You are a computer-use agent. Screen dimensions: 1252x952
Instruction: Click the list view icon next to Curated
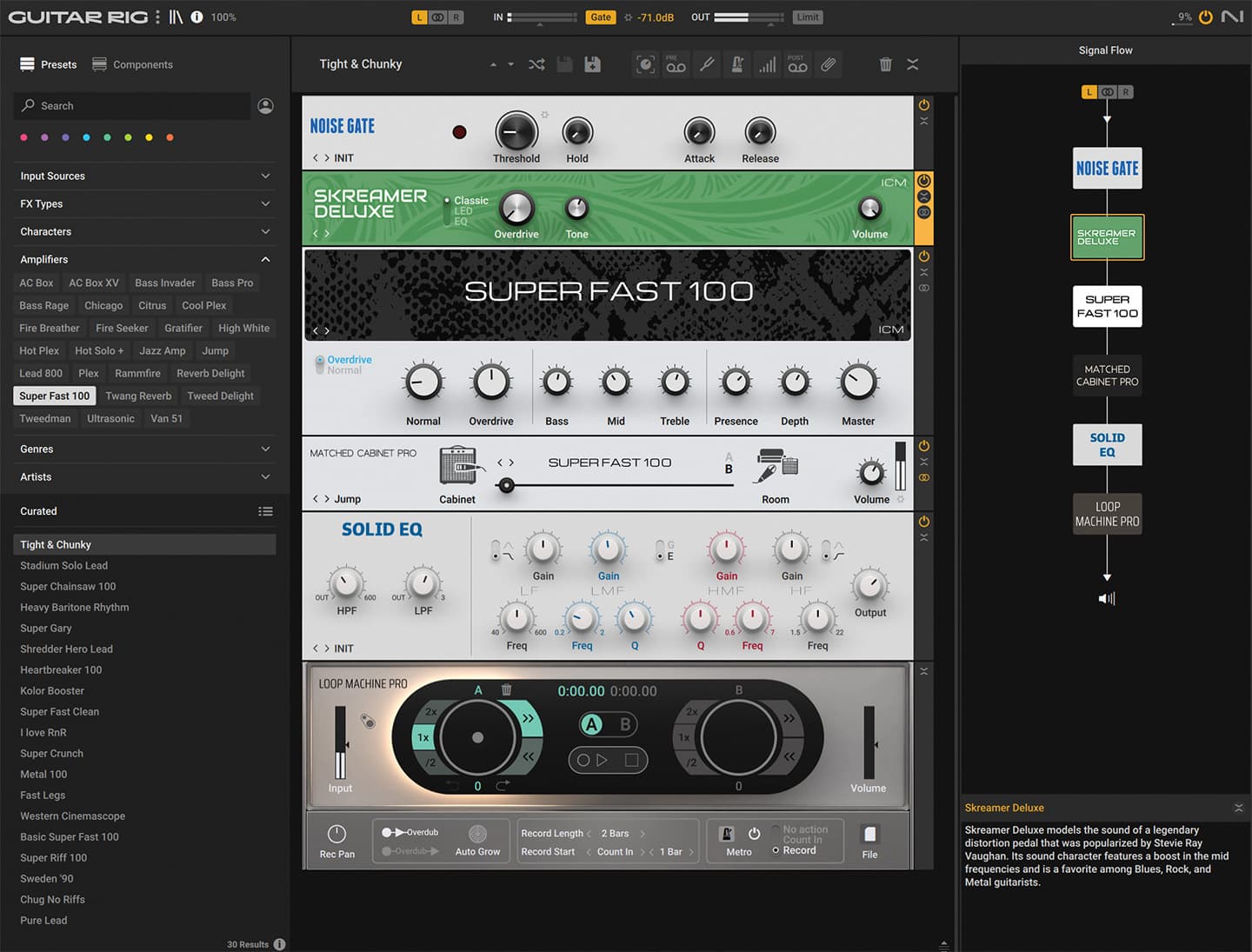(266, 511)
